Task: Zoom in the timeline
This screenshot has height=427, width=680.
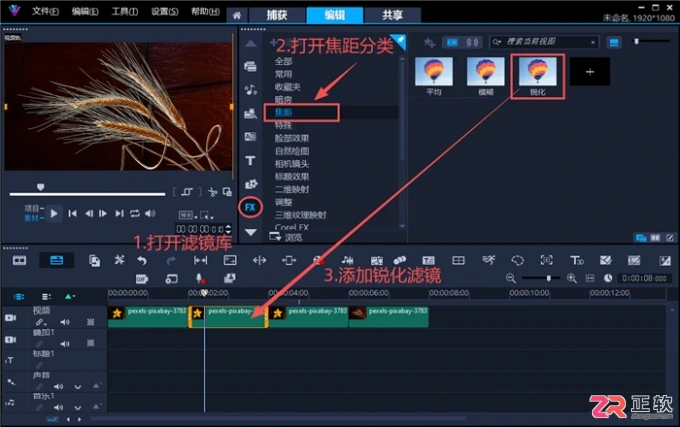Action: [x=572, y=278]
